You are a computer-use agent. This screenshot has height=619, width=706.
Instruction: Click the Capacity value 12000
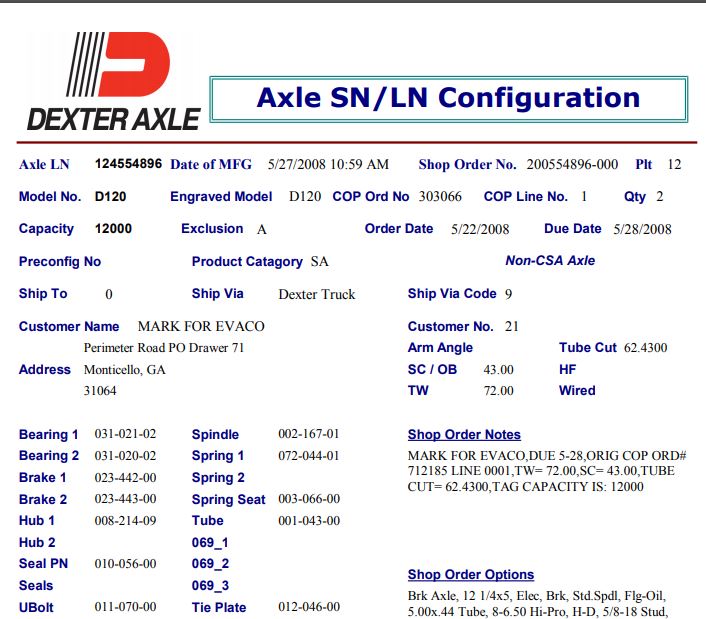[113, 229]
